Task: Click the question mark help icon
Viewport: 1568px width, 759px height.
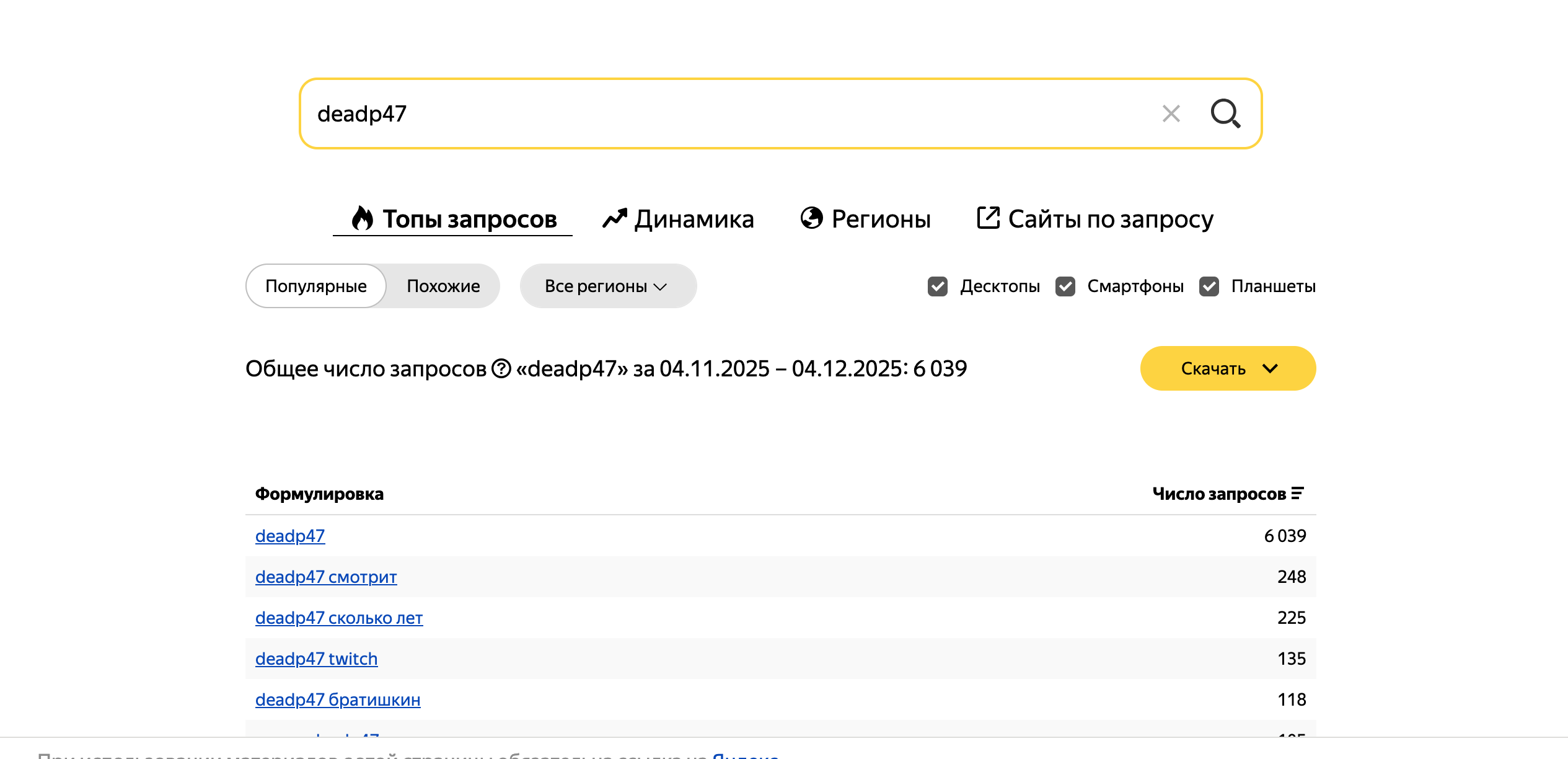Action: click(x=501, y=369)
